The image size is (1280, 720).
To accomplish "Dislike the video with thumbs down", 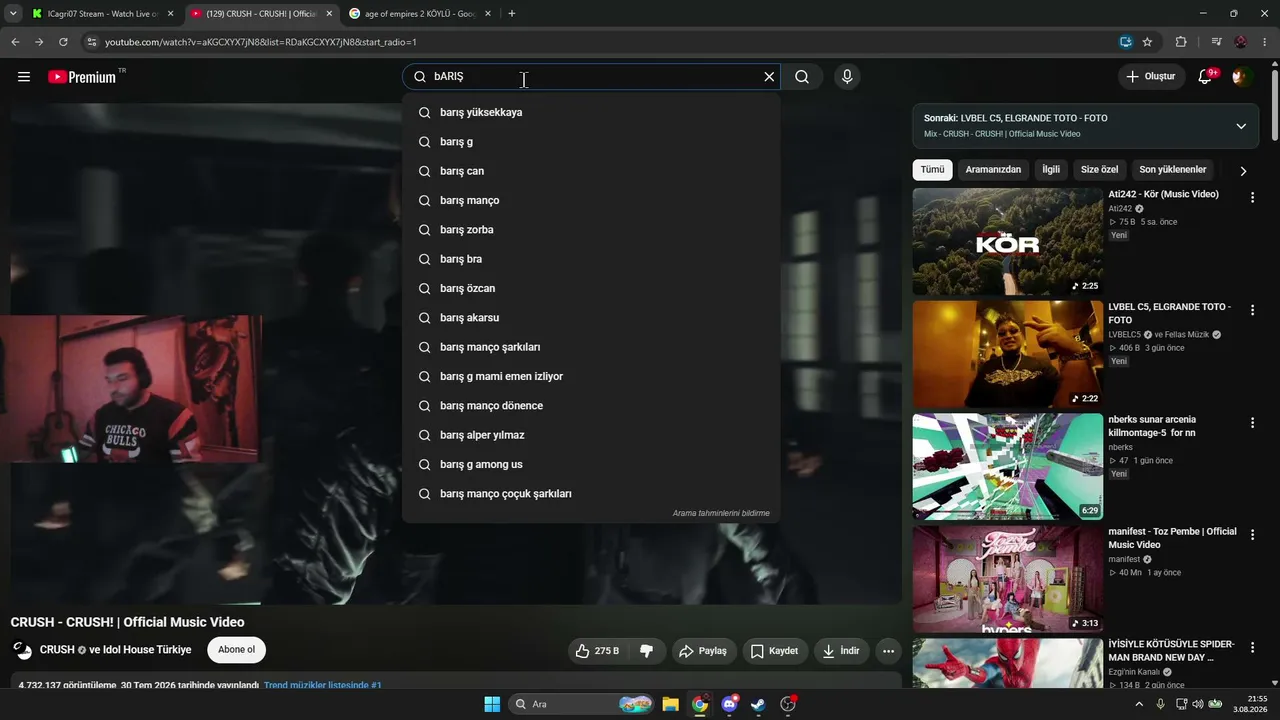I will (x=646, y=651).
